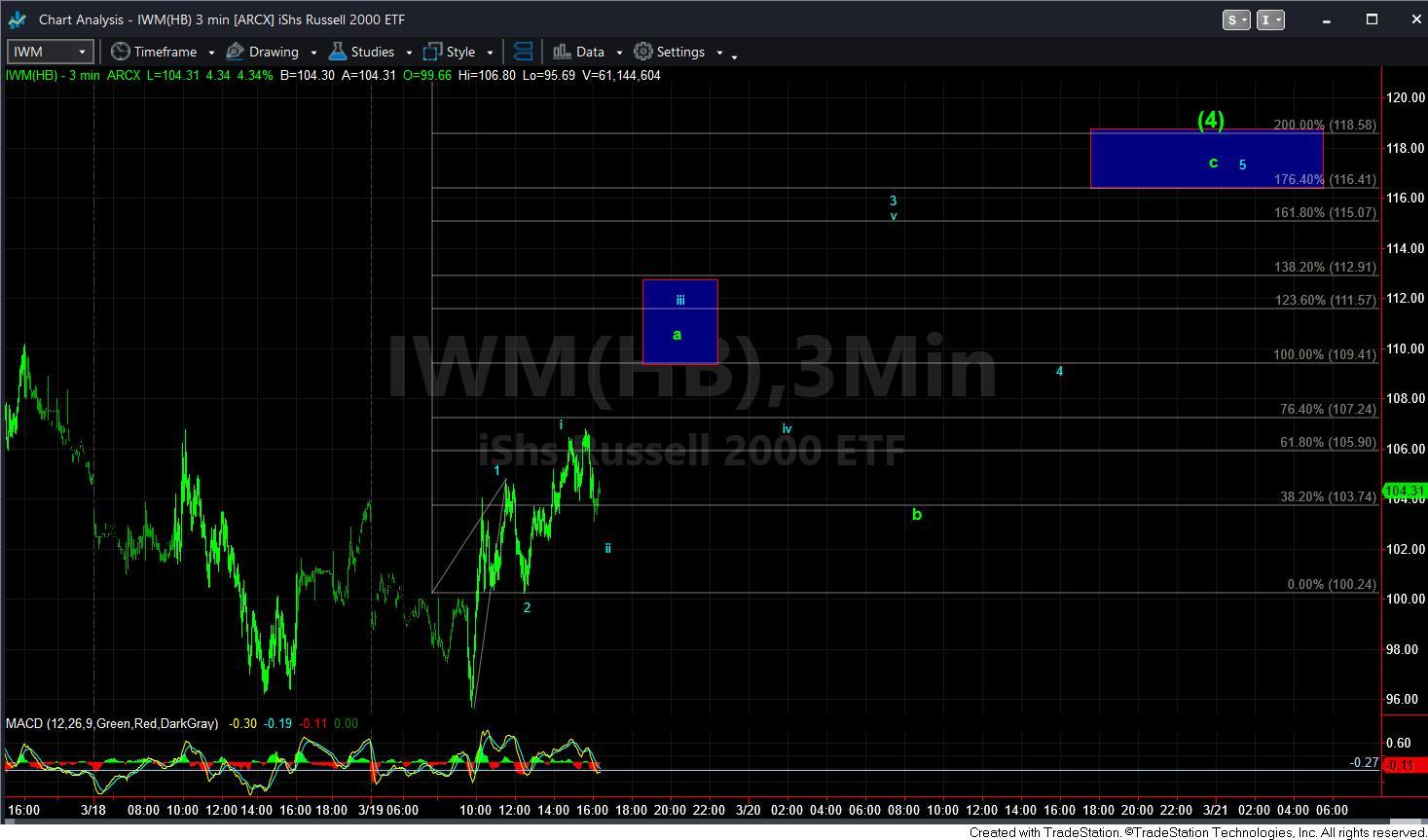Click the 38.20% (103.74) Fibonacci label

[x=1328, y=497]
